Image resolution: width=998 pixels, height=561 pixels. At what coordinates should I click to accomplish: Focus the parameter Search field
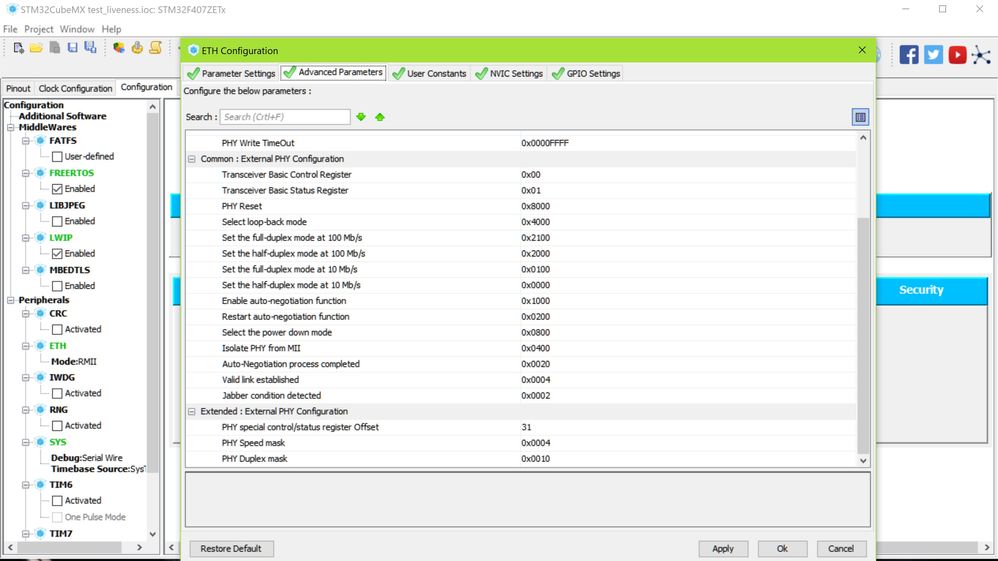[x=285, y=117]
